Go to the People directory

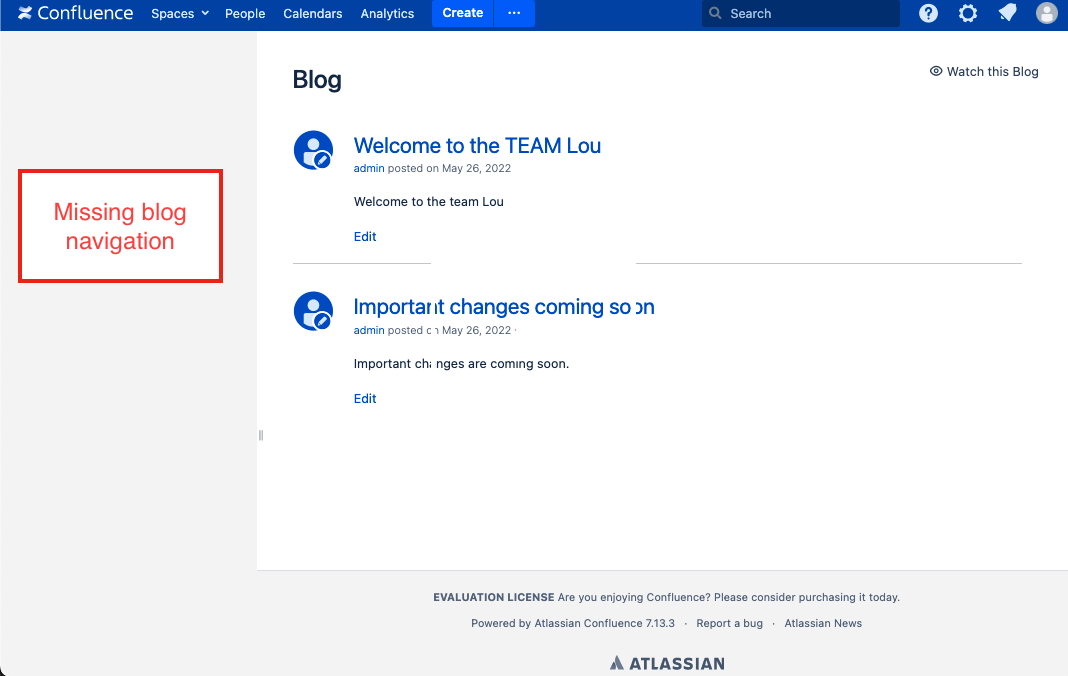point(245,14)
